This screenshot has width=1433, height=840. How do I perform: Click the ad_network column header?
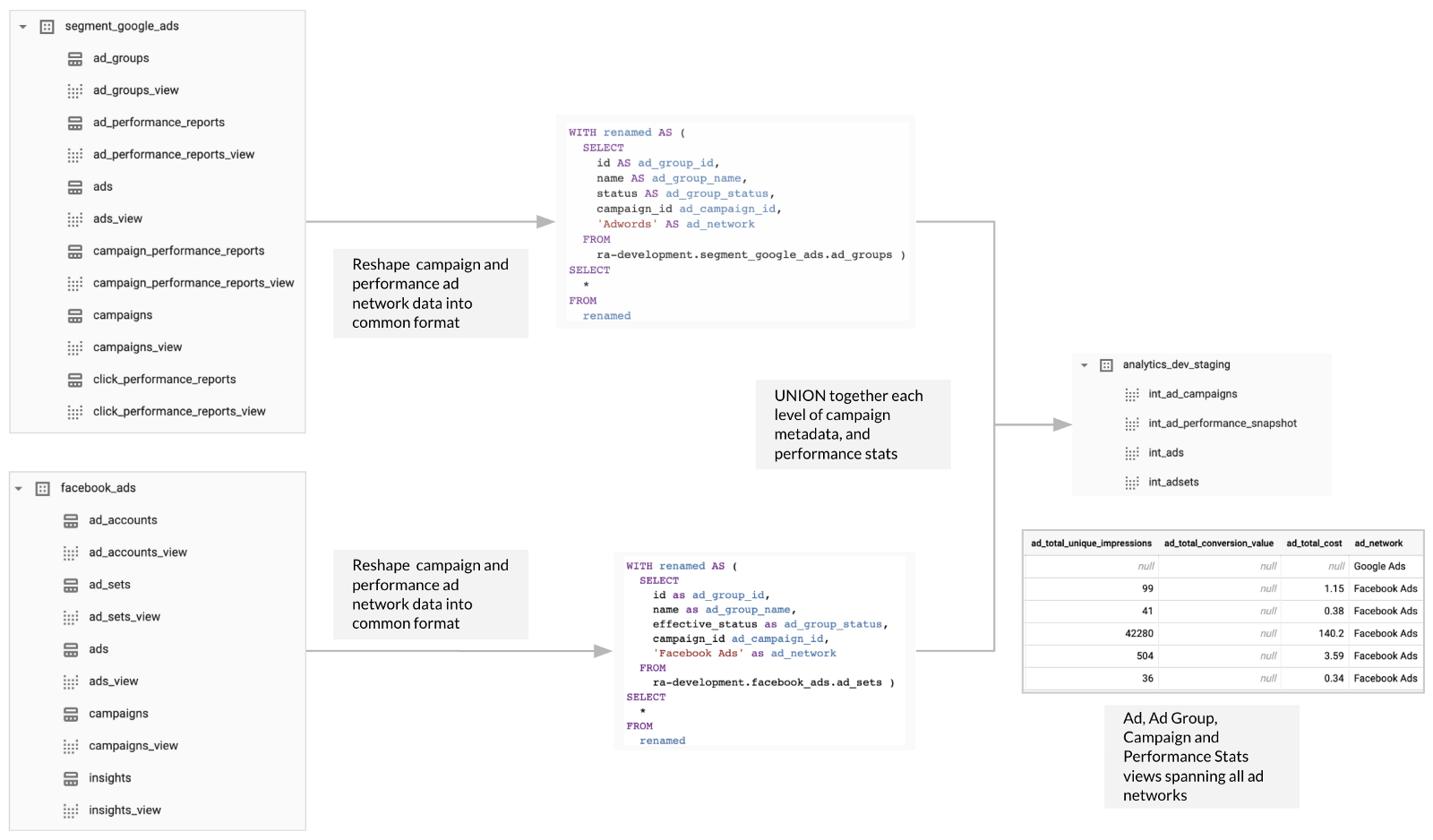(x=1378, y=544)
